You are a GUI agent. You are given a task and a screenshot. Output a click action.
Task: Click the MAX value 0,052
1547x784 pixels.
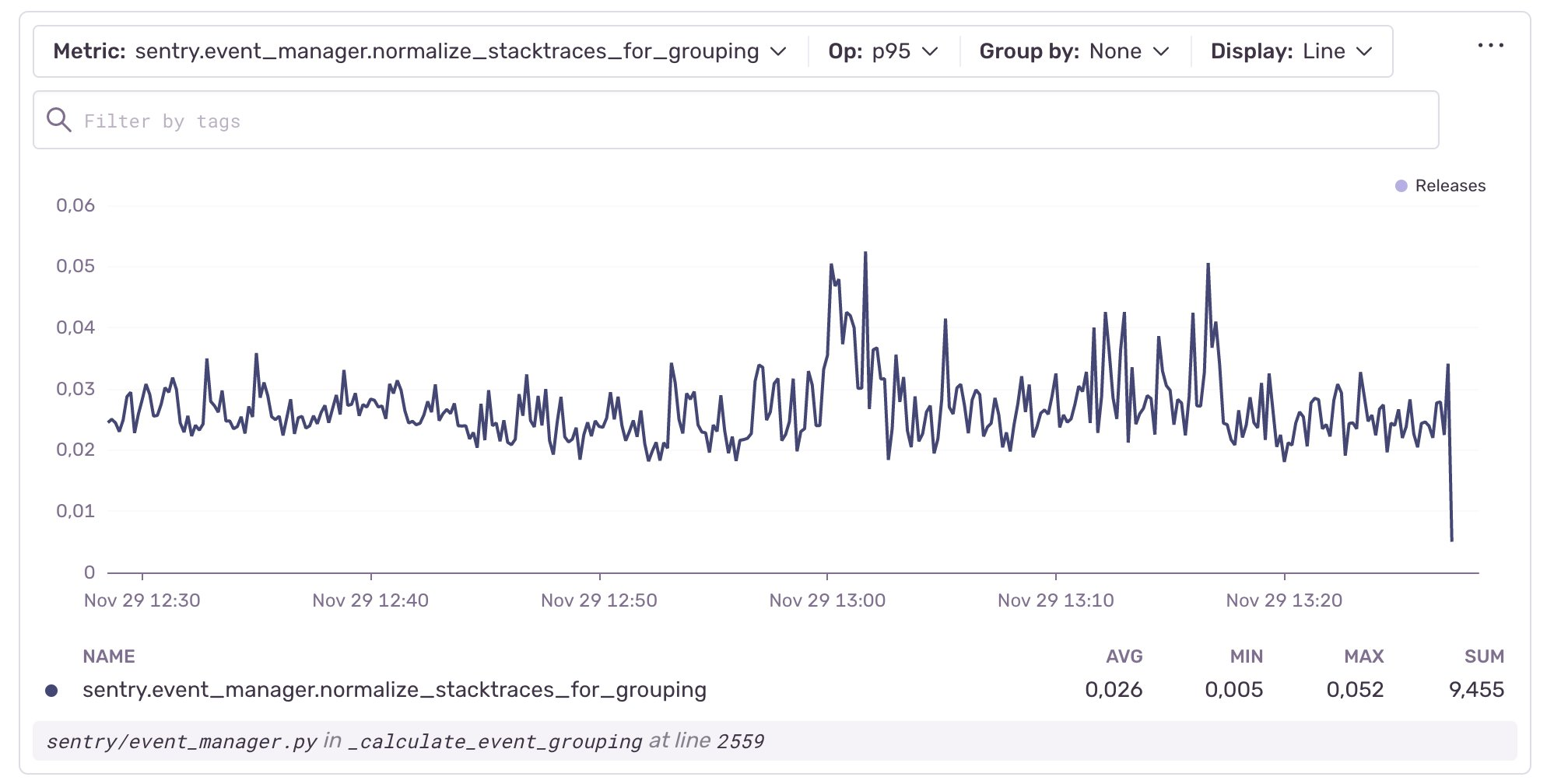click(x=1355, y=690)
